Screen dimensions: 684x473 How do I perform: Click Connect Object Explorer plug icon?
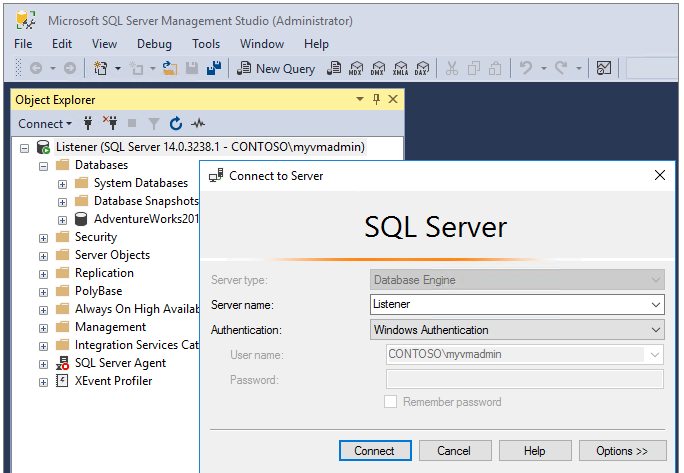(x=88, y=123)
